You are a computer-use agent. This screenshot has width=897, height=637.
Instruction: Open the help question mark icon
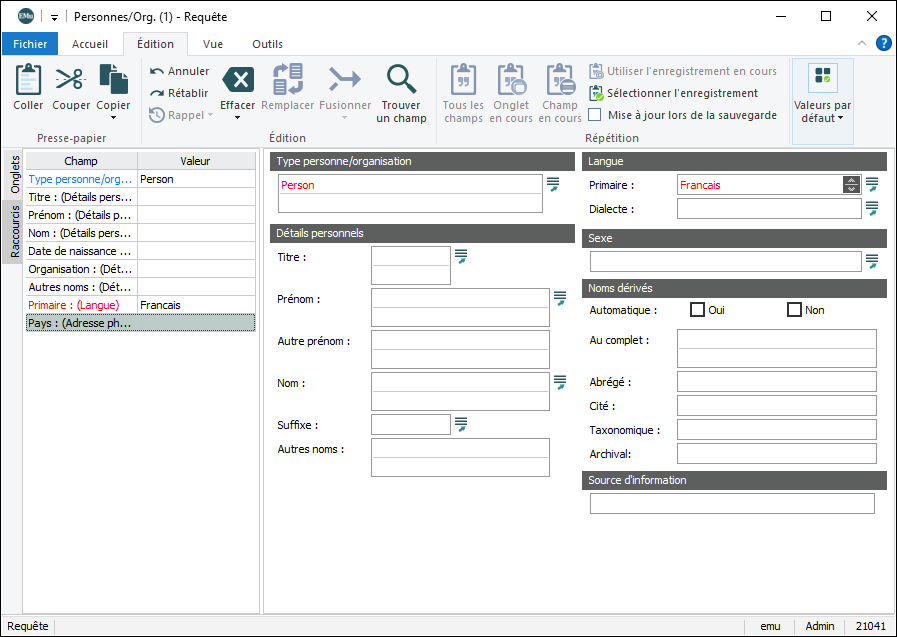[884, 44]
